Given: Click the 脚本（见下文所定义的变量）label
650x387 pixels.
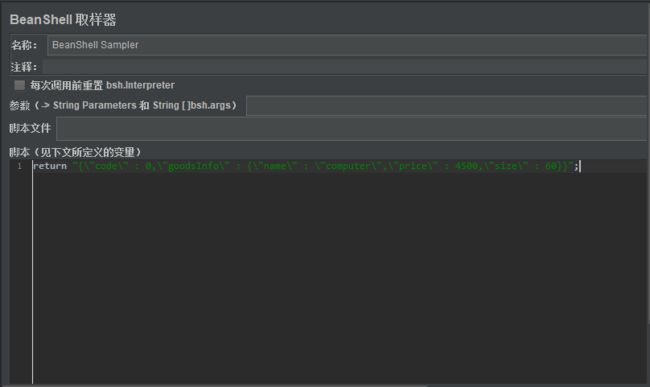Looking at the screenshot, I should point(75,152).
